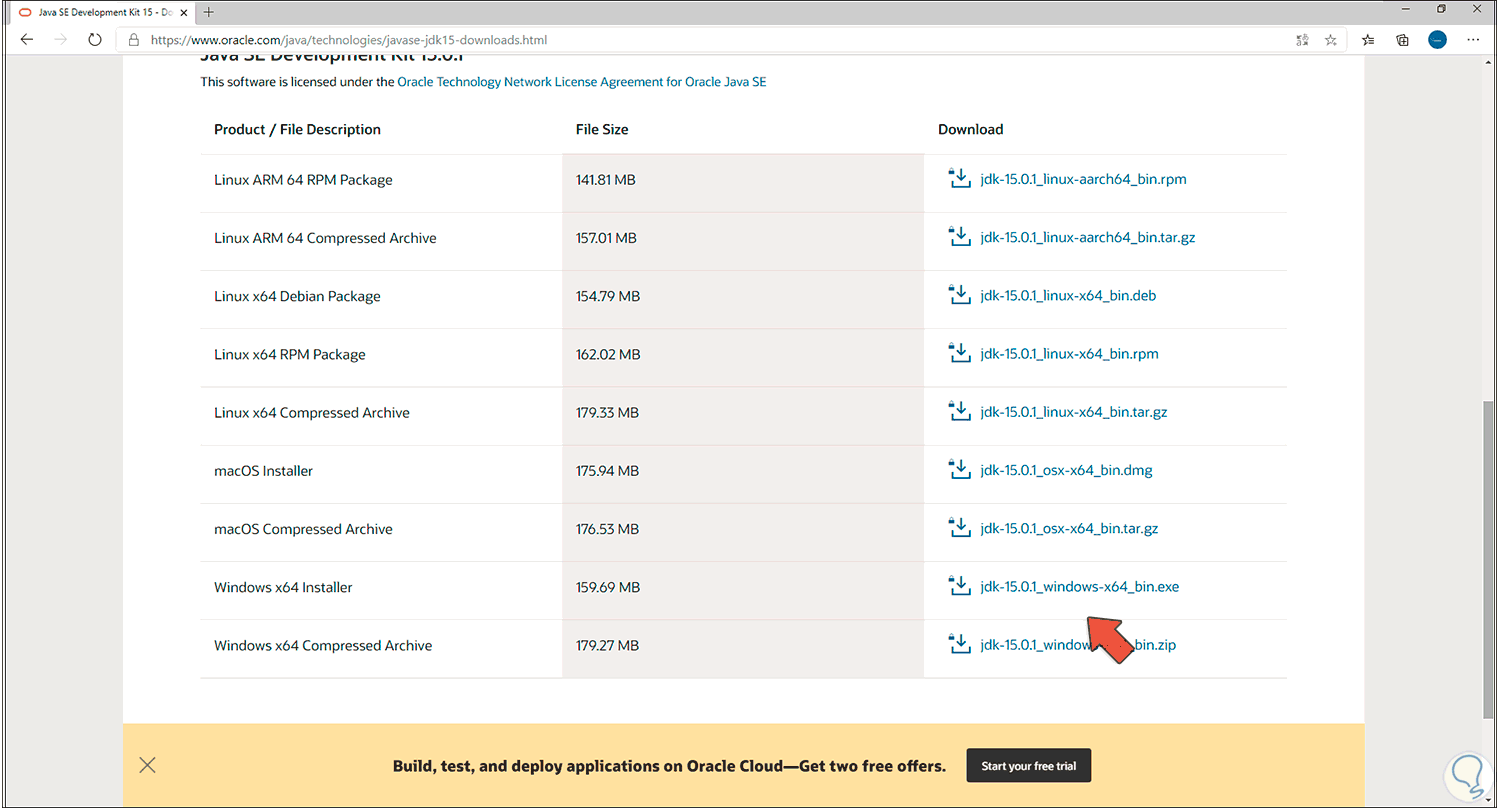Click the download icon for the macOS Installer
The image size is (1500, 808).
pyautogui.click(x=959, y=469)
